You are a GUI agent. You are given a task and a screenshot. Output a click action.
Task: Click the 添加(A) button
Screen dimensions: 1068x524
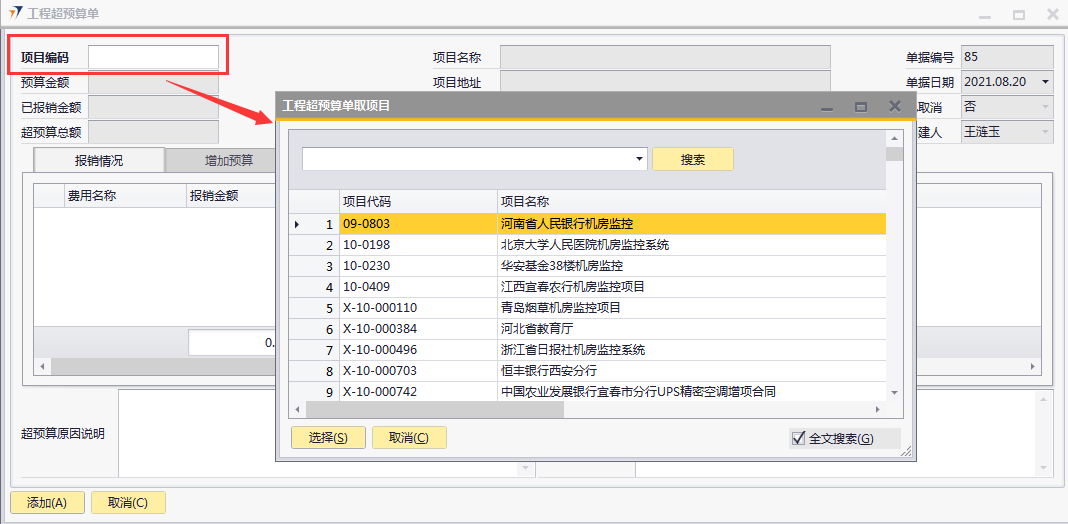click(x=47, y=503)
